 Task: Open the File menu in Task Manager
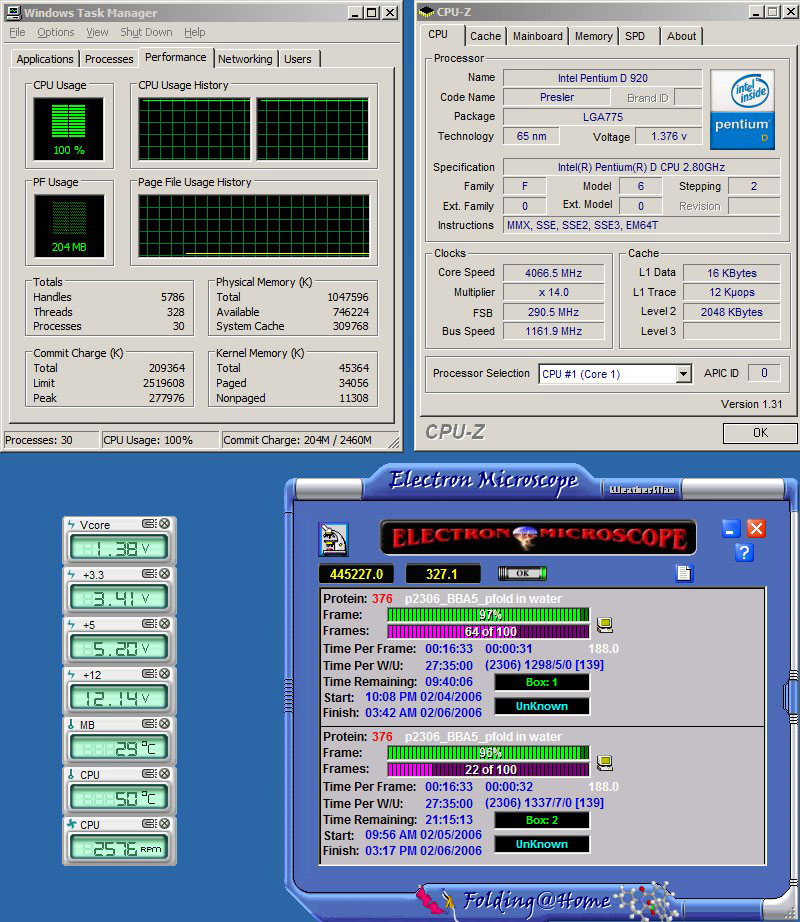tap(17, 32)
